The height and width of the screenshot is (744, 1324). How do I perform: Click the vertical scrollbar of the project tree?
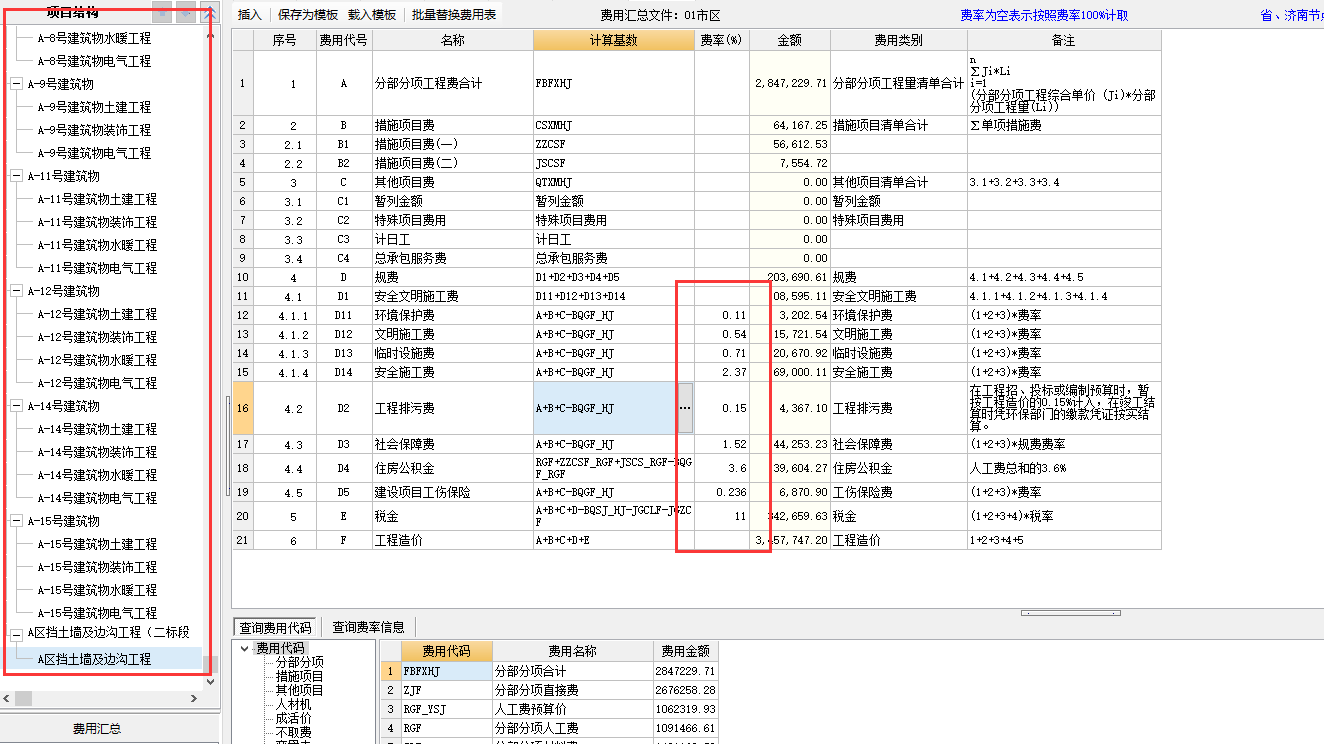tap(210, 358)
